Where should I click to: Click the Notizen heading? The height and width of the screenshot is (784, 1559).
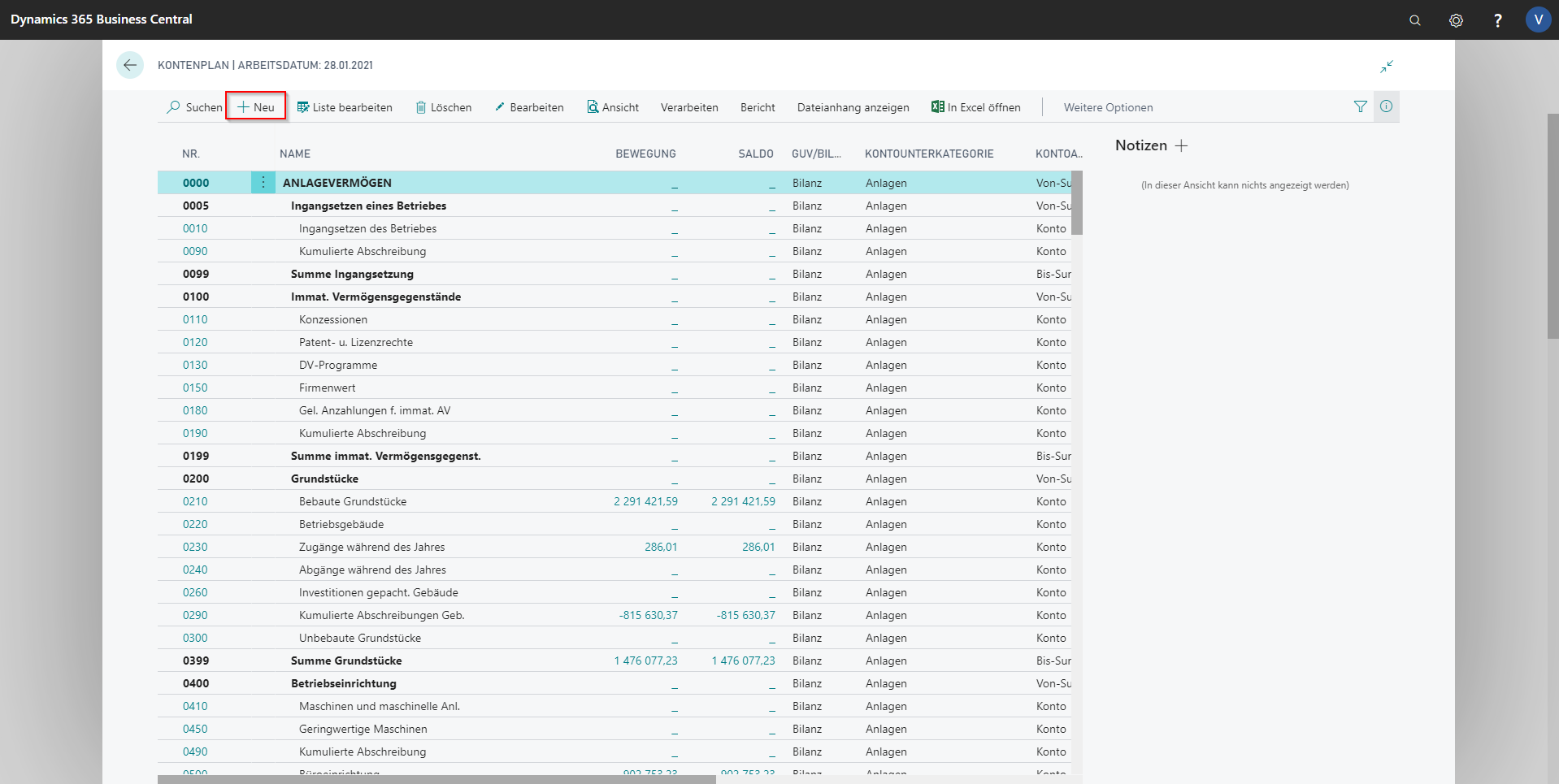click(1141, 145)
